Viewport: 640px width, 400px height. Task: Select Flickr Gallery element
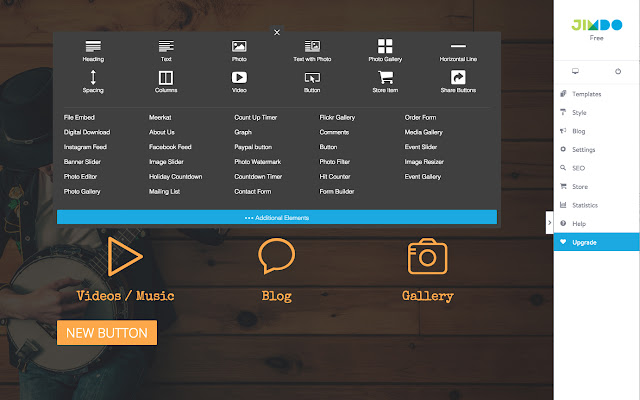tap(337, 118)
